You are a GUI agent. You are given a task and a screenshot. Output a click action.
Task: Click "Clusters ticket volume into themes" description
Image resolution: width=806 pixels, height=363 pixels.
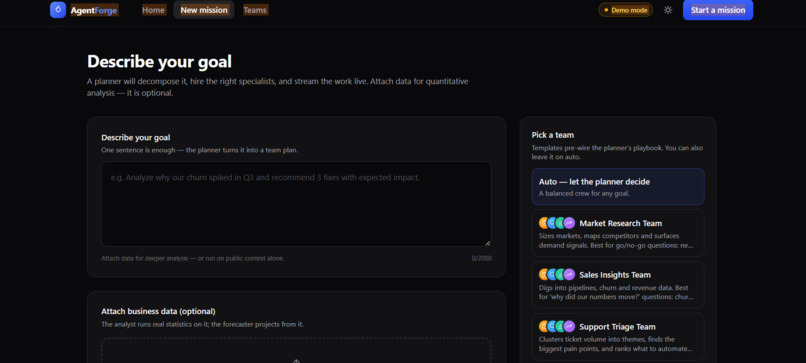pos(616,344)
